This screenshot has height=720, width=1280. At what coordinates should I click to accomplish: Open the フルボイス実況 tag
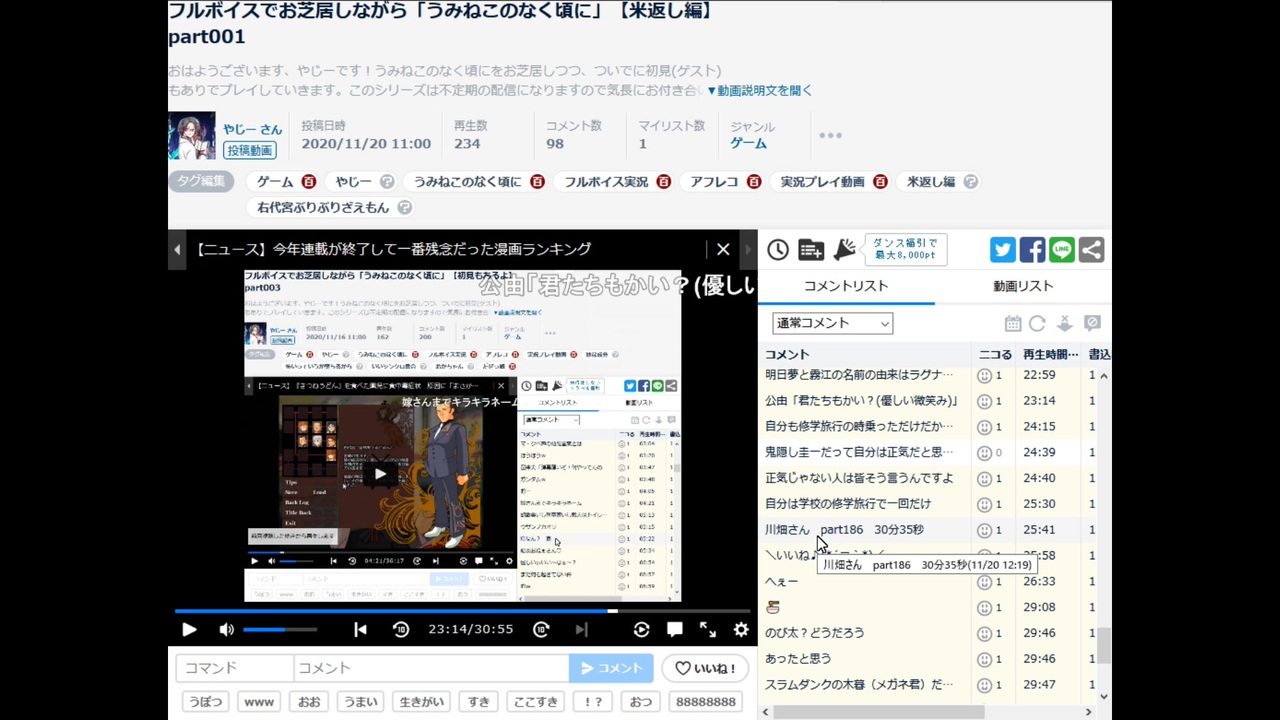tap(606, 182)
